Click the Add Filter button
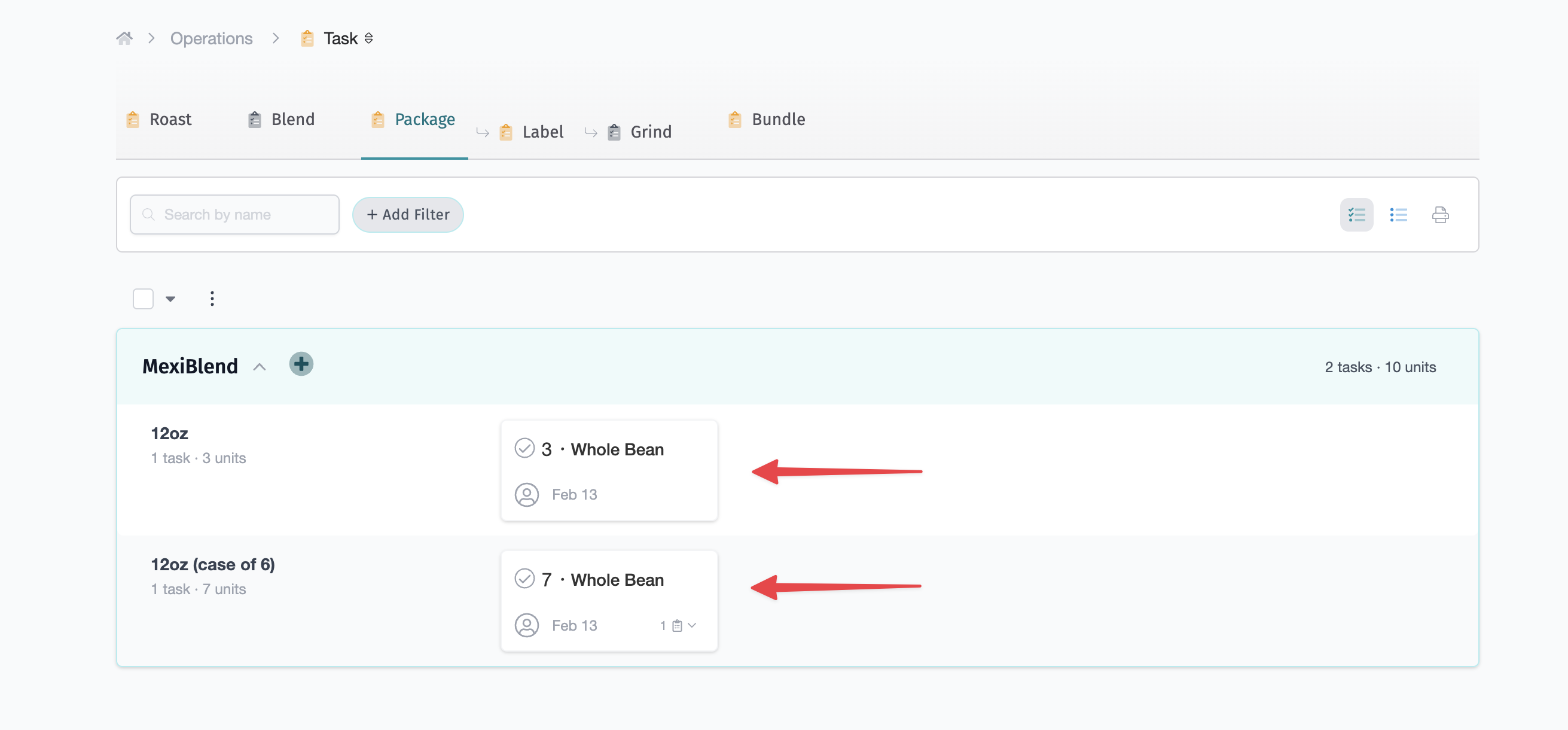Image resolution: width=1568 pixels, height=730 pixels. coord(408,214)
